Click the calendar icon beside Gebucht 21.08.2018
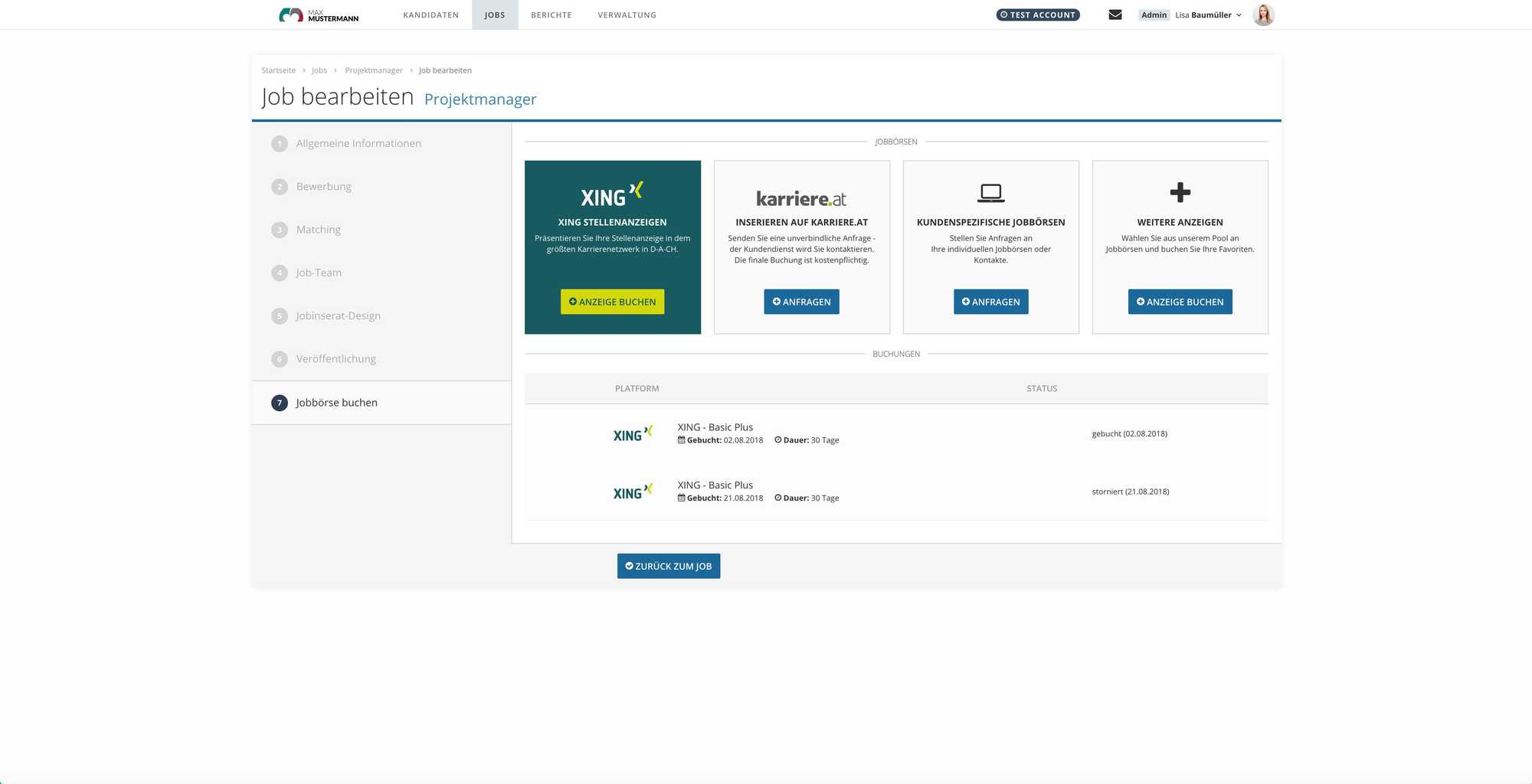The width and height of the screenshot is (1532, 784). point(681,498)
